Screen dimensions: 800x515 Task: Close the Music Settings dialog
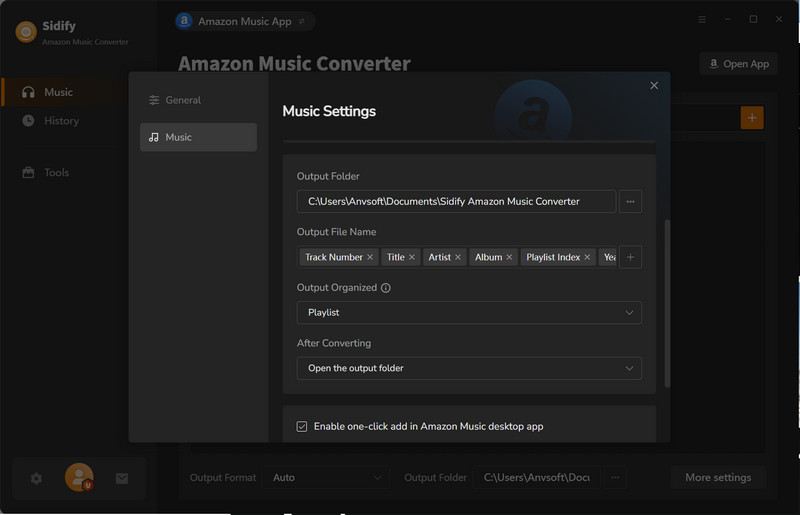[x=654, y=86]
